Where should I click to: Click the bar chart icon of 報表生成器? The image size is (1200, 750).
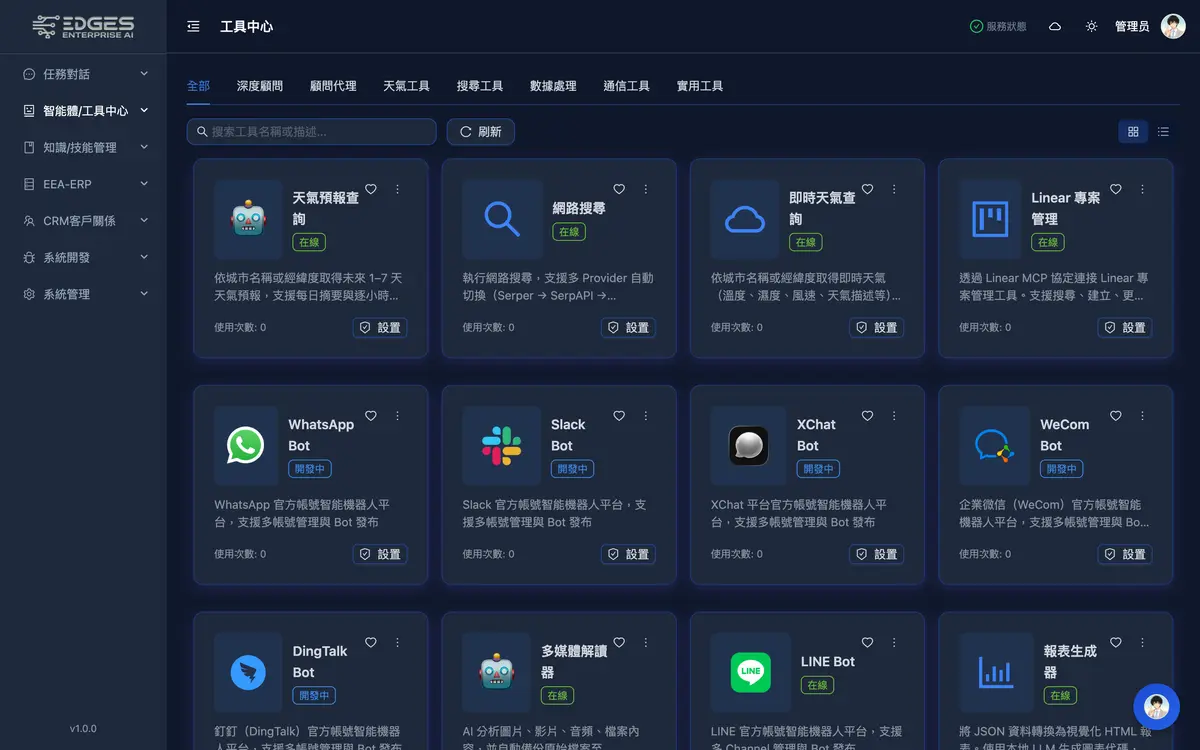(996, 673)
